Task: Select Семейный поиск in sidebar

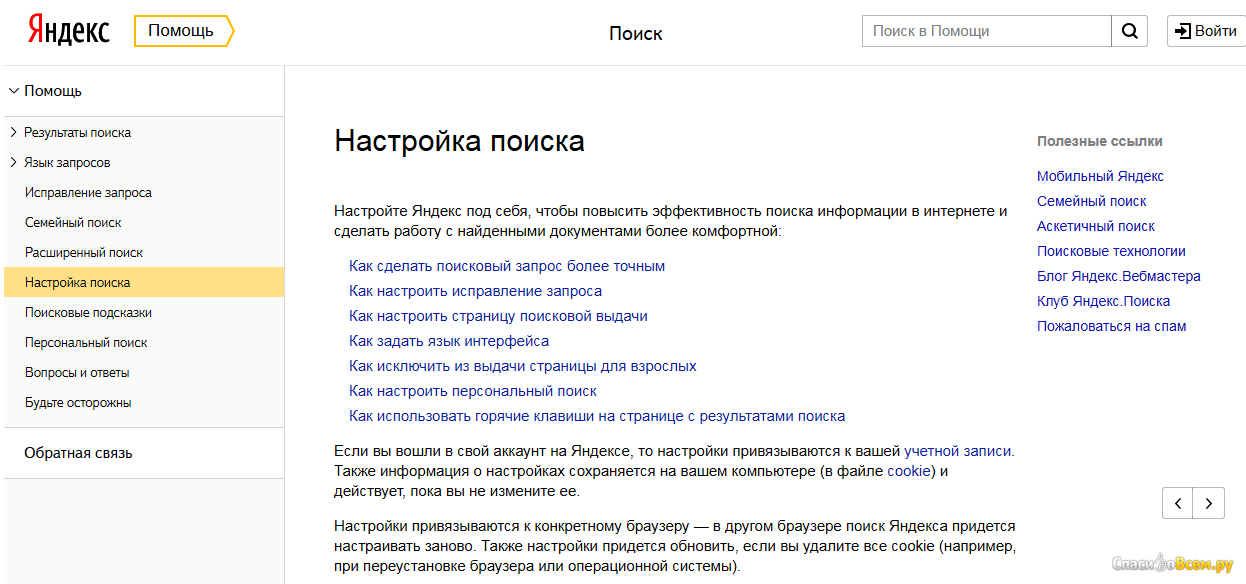Action: [73, 222]
